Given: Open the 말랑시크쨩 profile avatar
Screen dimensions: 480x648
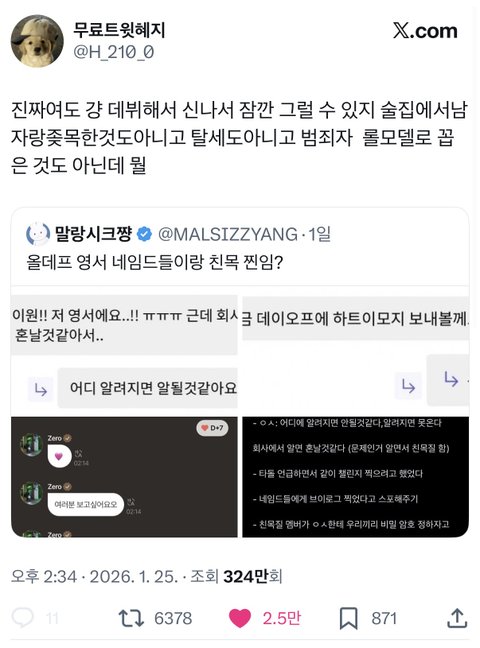Looking at the screenshot, I should pos(38,234).
